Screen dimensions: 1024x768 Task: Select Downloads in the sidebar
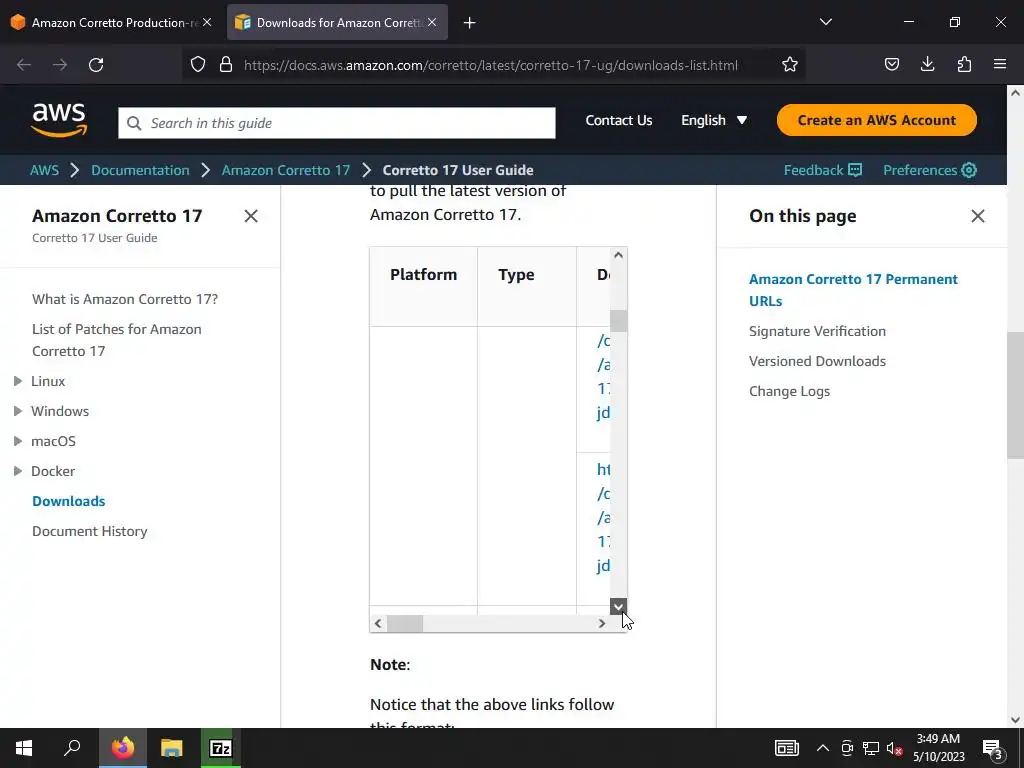pos(69,501)
